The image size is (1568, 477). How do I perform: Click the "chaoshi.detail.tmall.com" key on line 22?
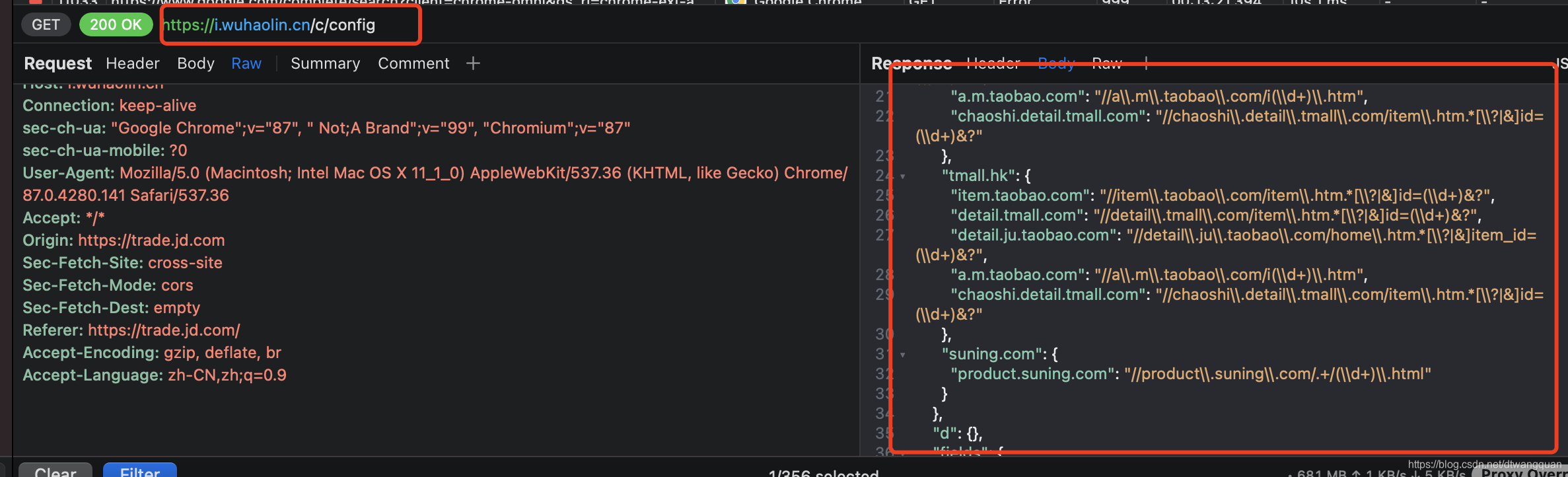(x=1049, y=116)
